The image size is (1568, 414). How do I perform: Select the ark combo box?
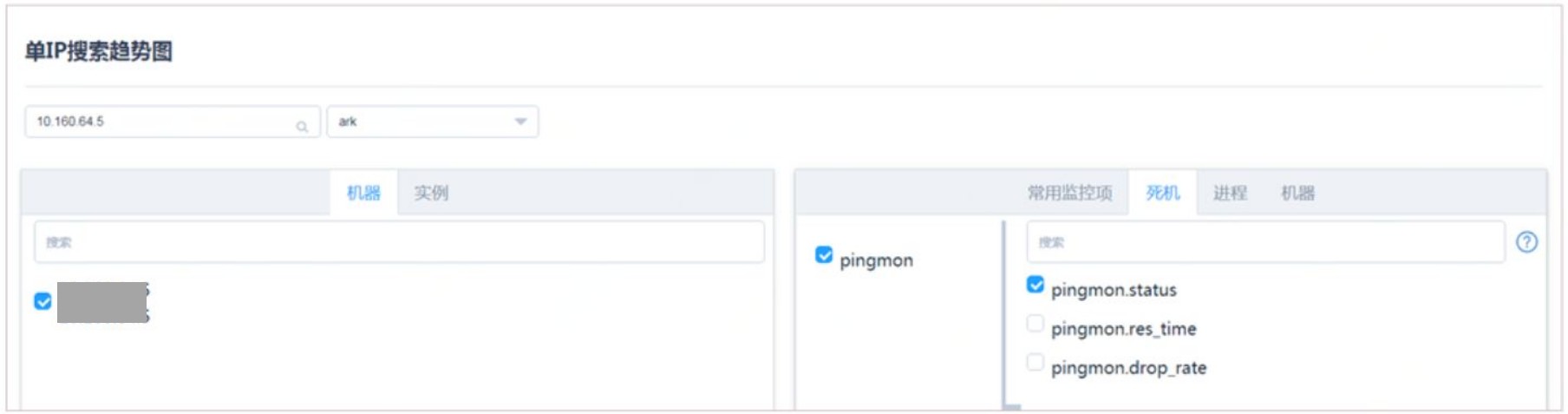425,122
